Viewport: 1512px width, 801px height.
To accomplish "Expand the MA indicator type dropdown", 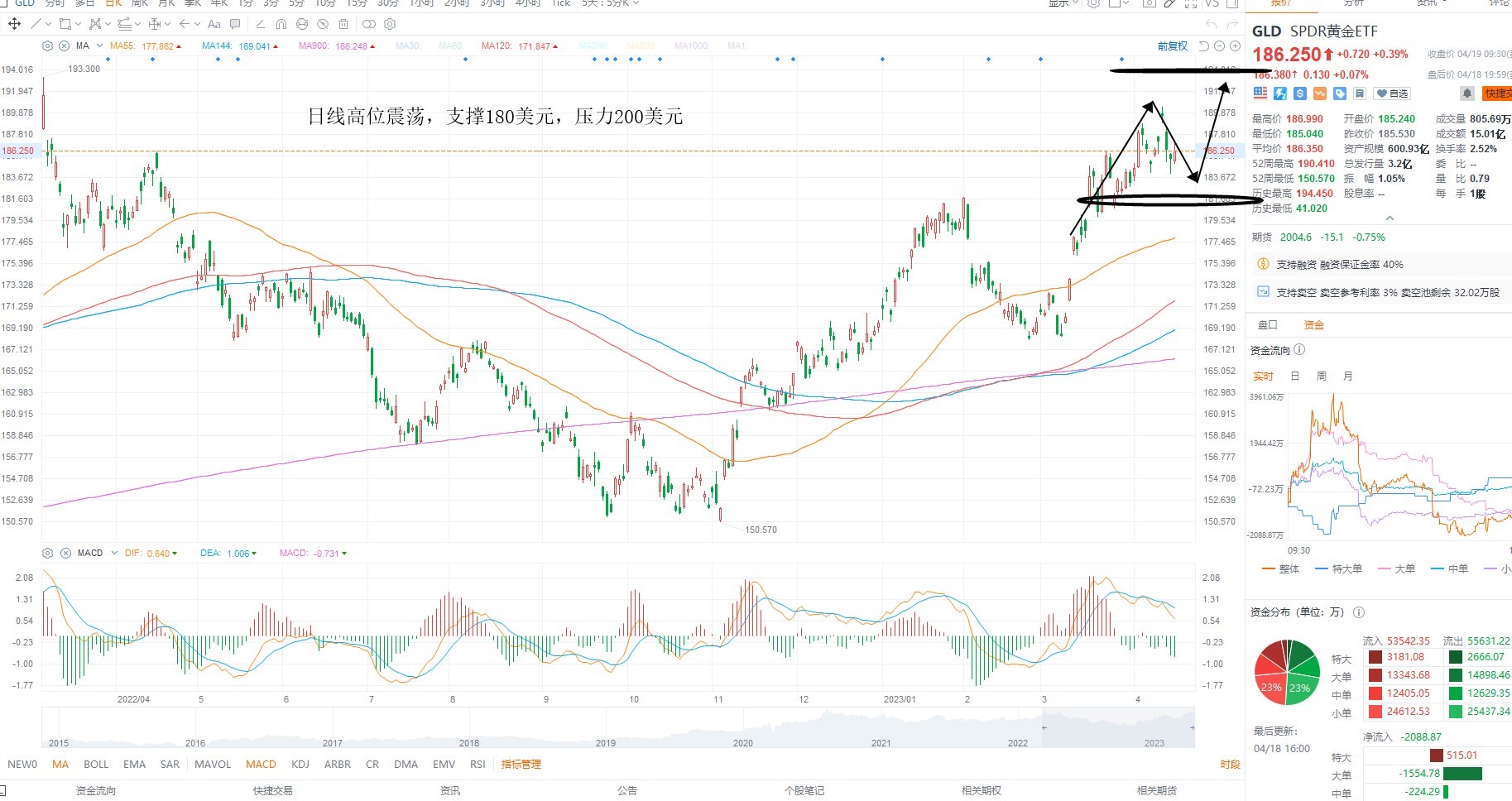I will coord(100,46).
